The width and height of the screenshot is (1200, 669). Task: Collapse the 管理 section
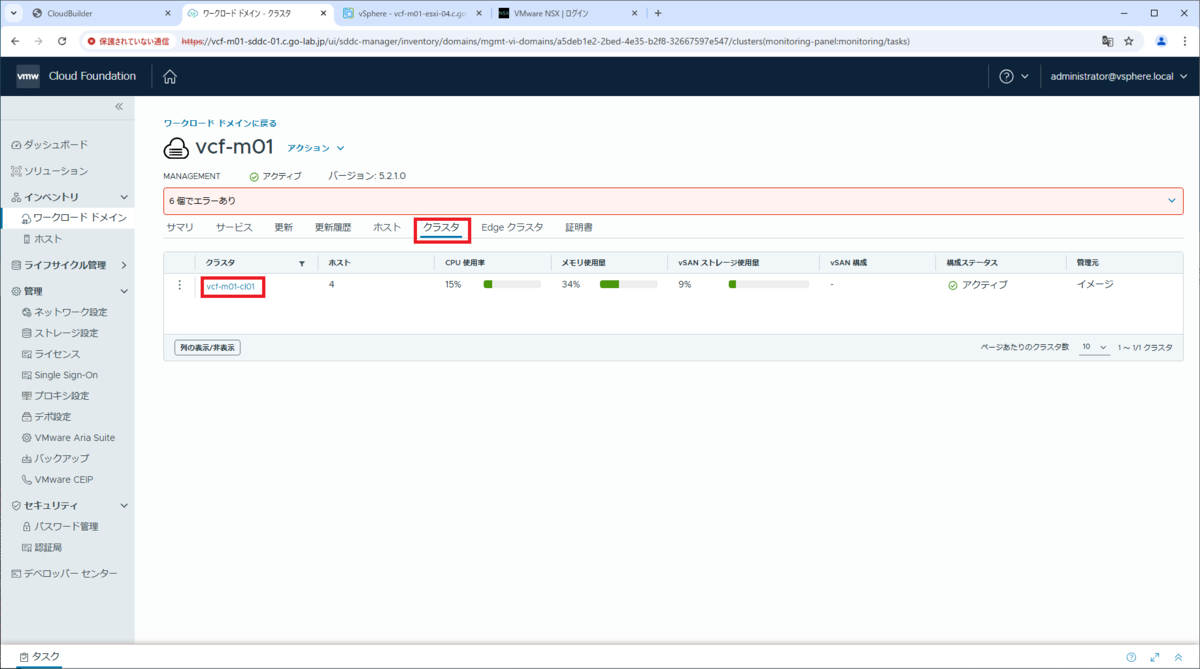124,291
